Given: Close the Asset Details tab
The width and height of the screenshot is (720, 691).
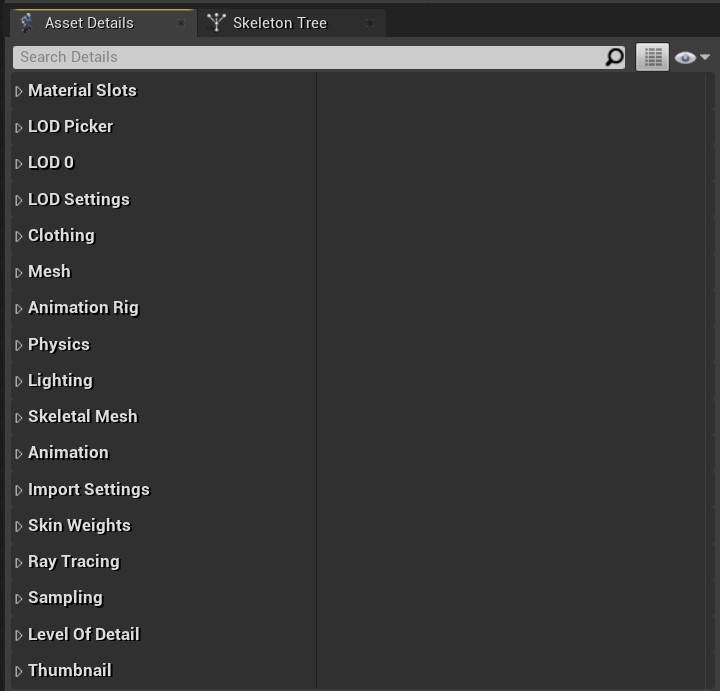Looking at the screenshot, I should [181, 23].
